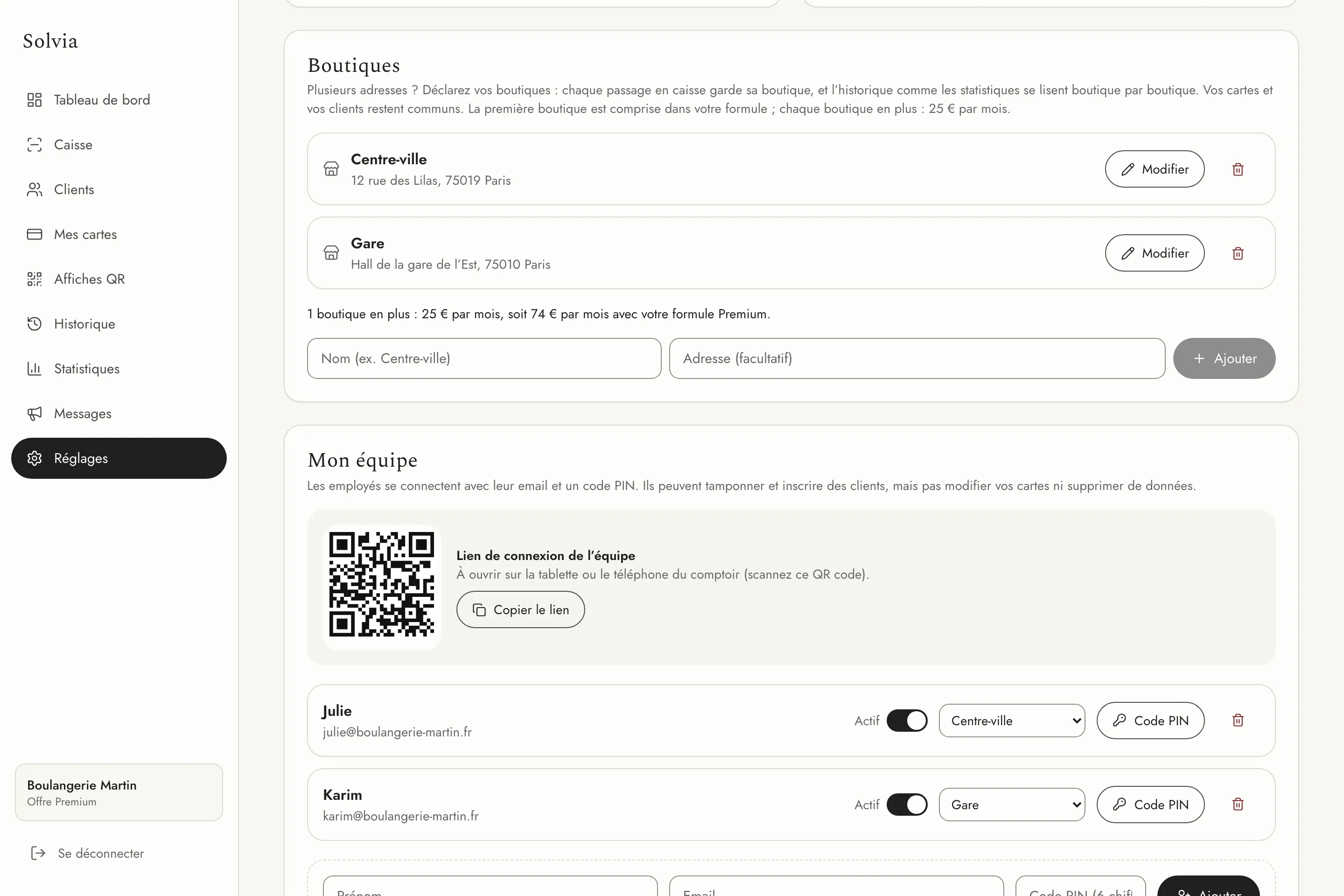Click julie@boulangerie-martin.fr email text
Viewport: 1344px width, 896px height.
point(397,732)
